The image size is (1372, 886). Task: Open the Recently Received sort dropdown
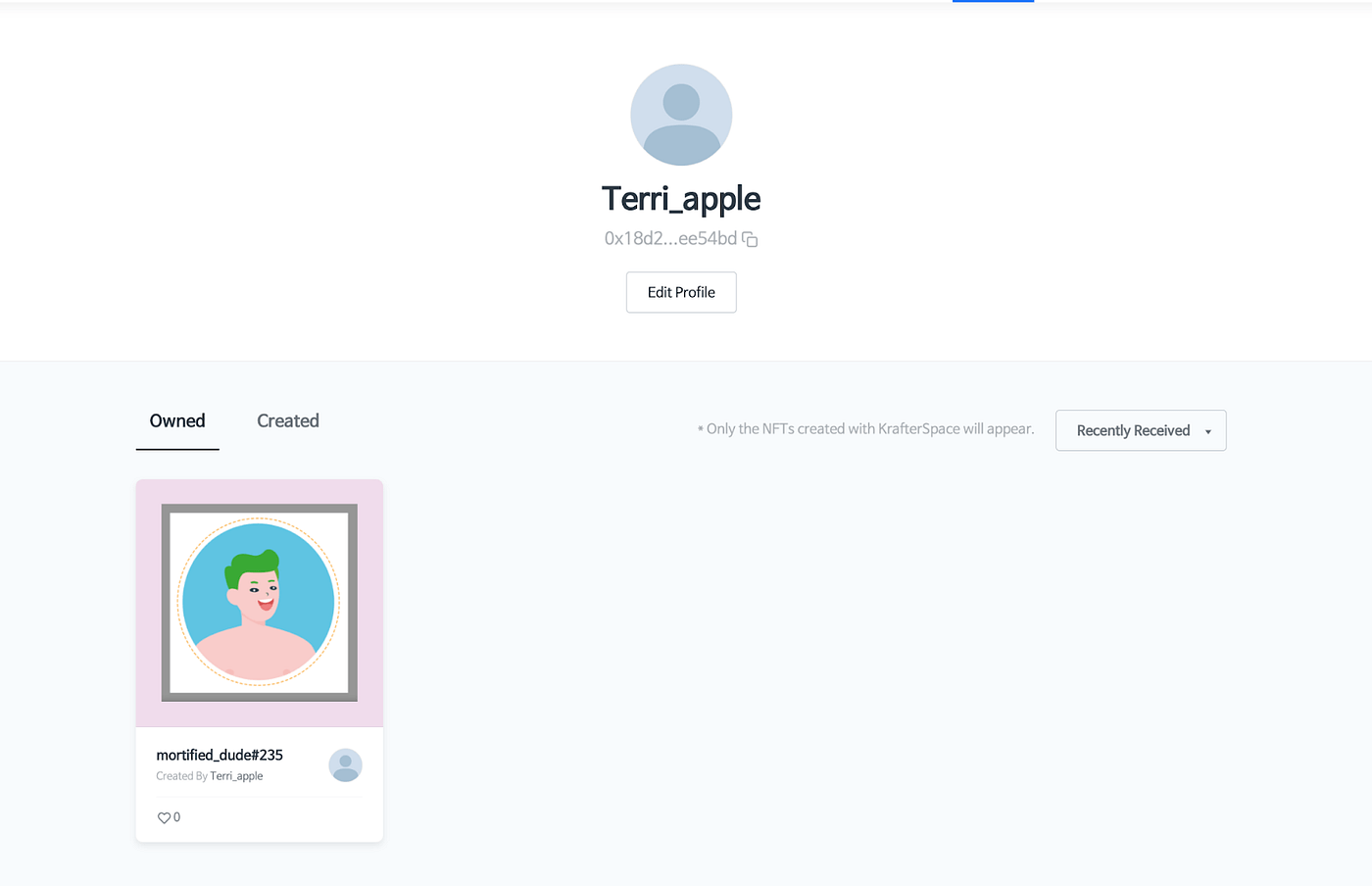tap(1141, 430)
